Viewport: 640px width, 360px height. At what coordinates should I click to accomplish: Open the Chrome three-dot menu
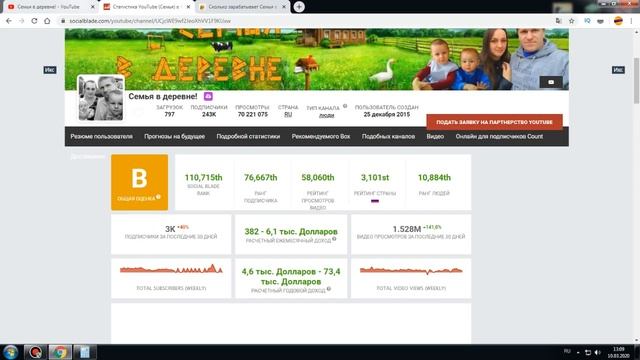coord(631,21)
